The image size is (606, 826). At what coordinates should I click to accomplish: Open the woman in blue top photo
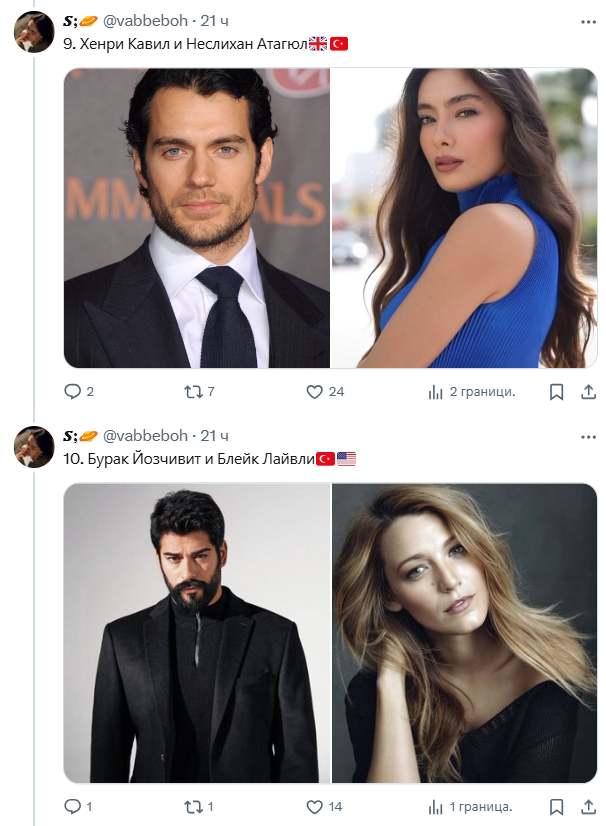(x=464, y=218)
